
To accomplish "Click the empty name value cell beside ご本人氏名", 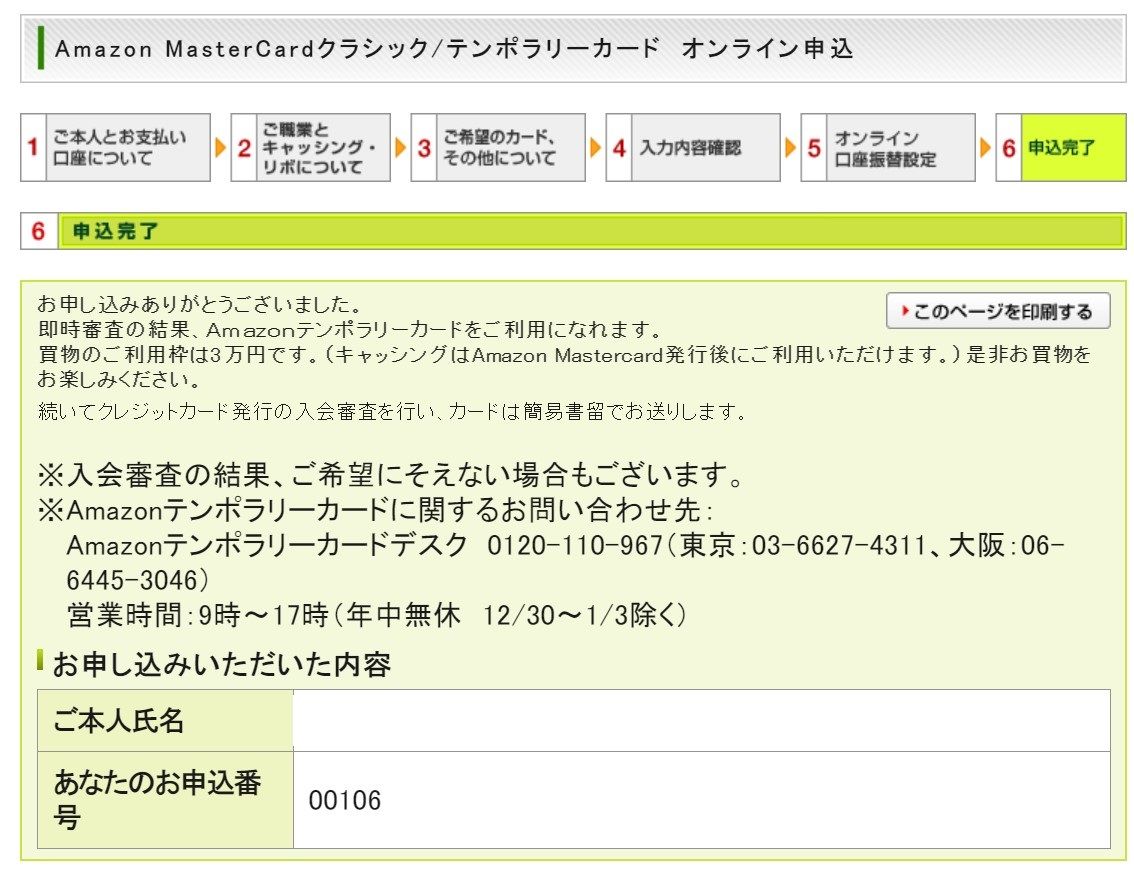I will [x=702, y=720].
